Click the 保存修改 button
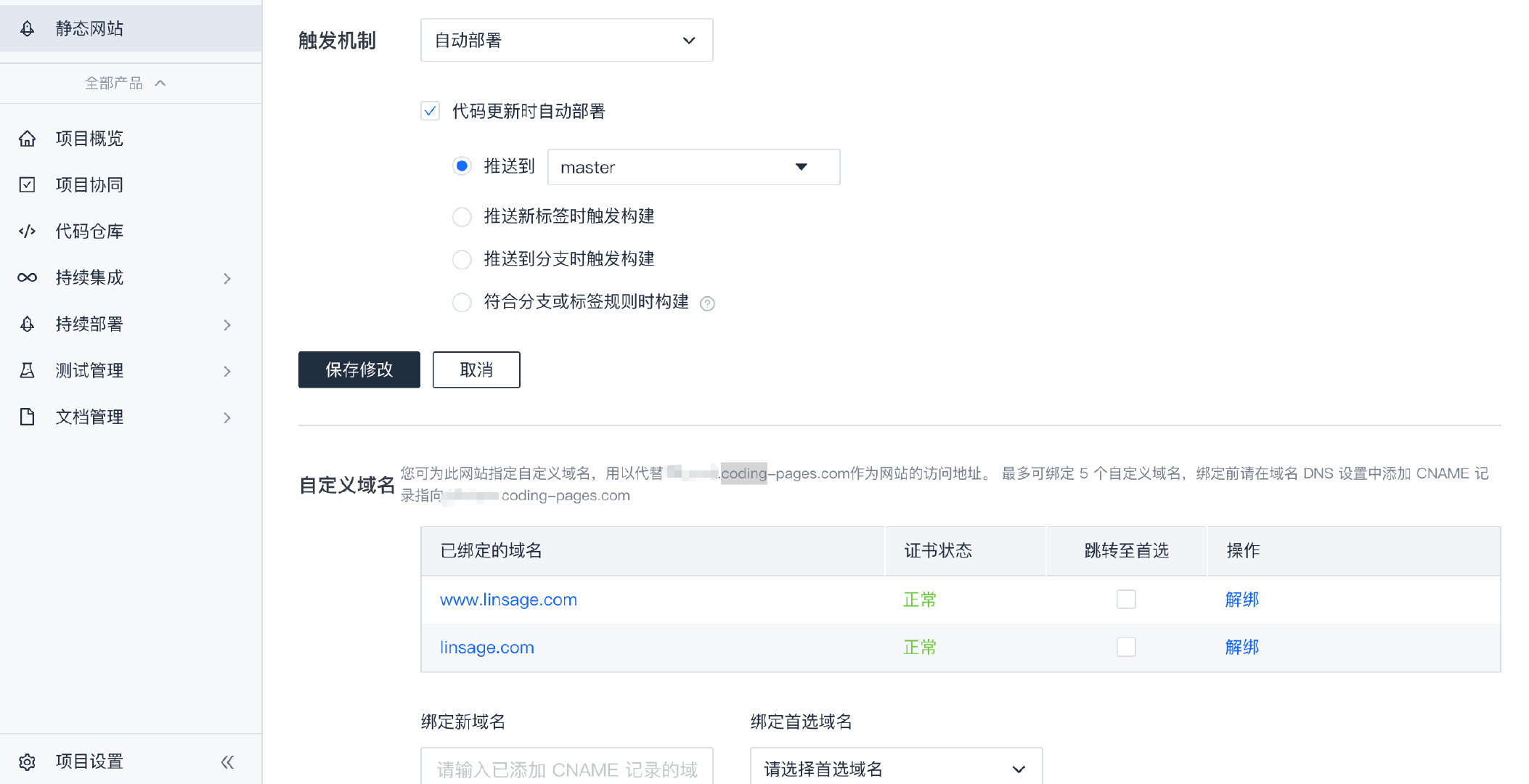 tap(359, 369)
